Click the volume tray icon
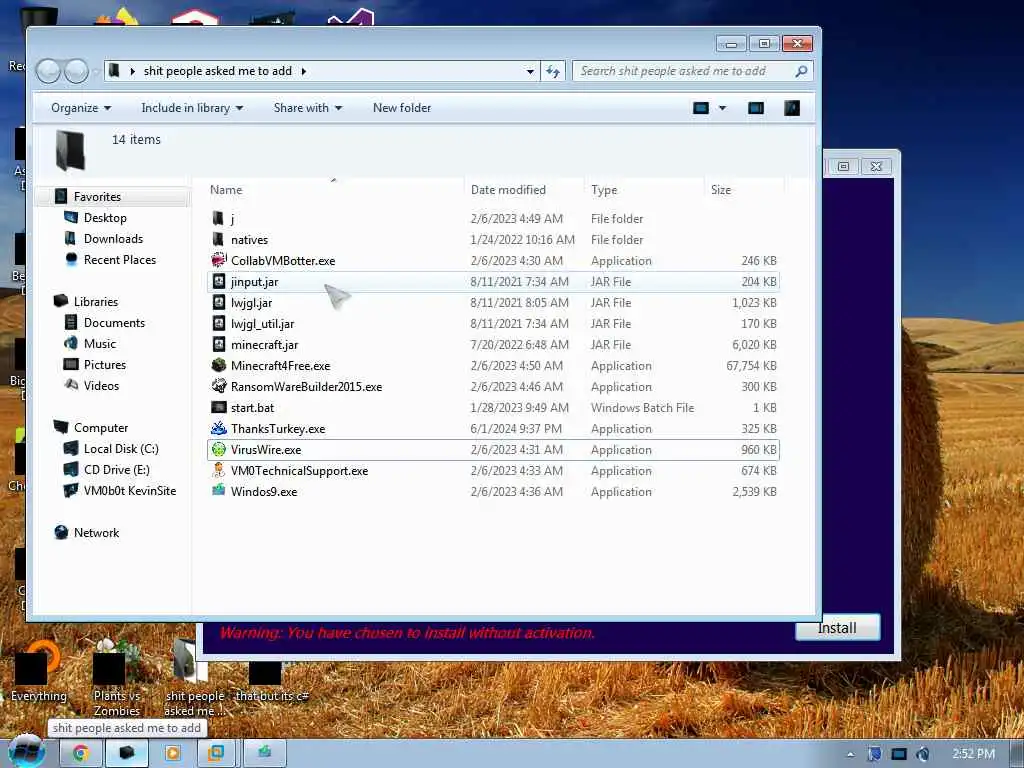 click(x=923, y=754)
